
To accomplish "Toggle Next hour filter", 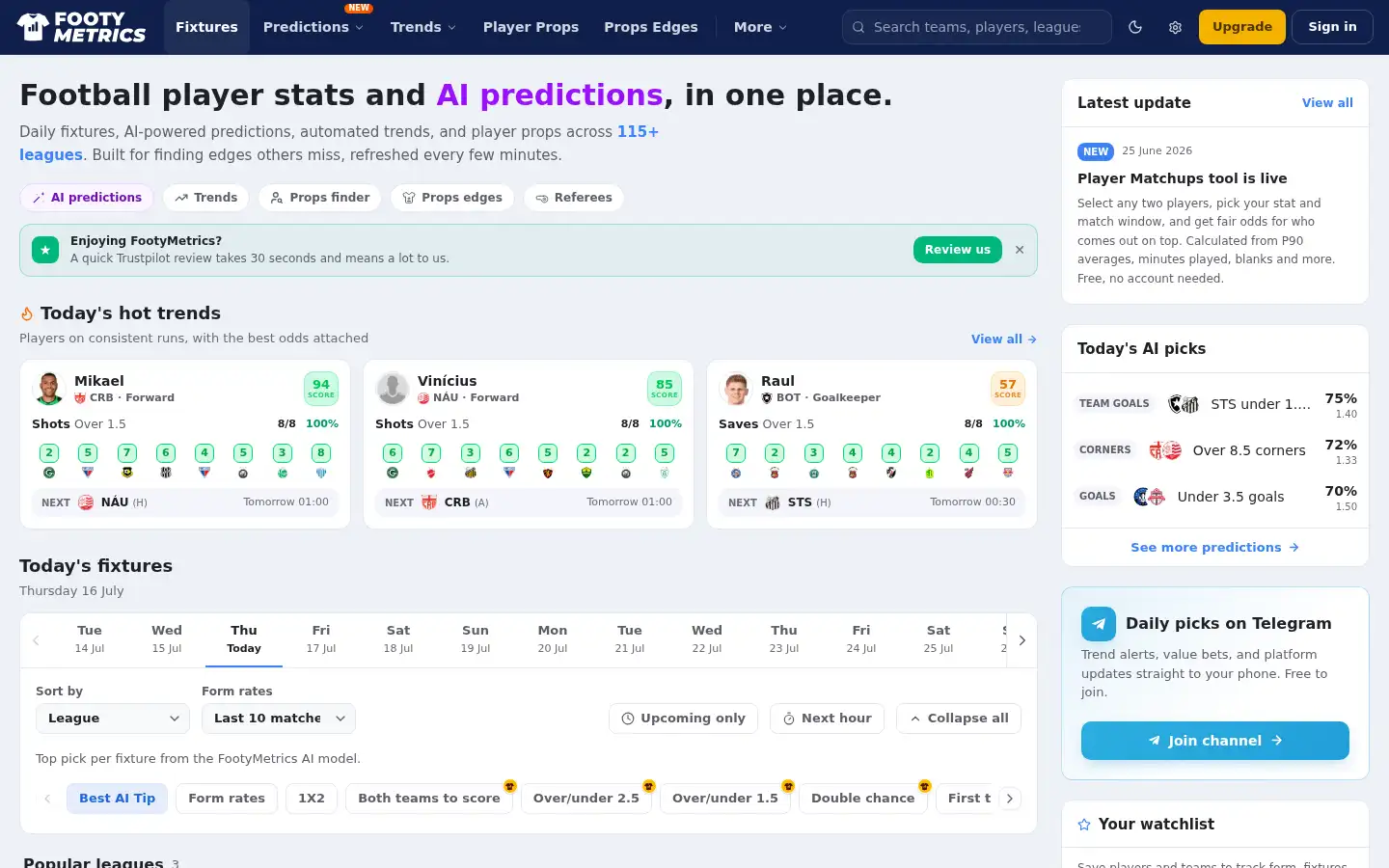I will (827, 719).
